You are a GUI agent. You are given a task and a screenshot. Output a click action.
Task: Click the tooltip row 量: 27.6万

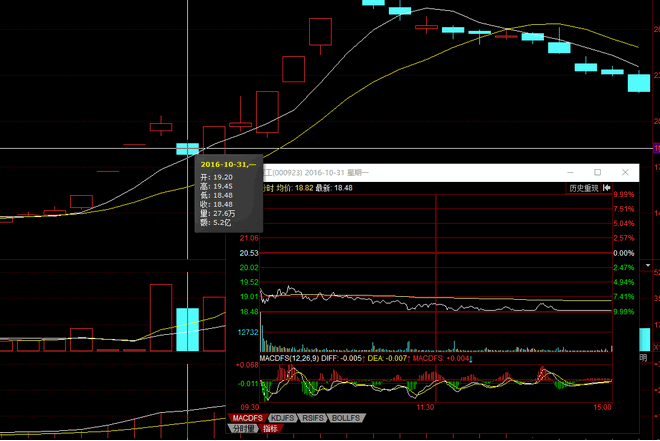(218, 213)
